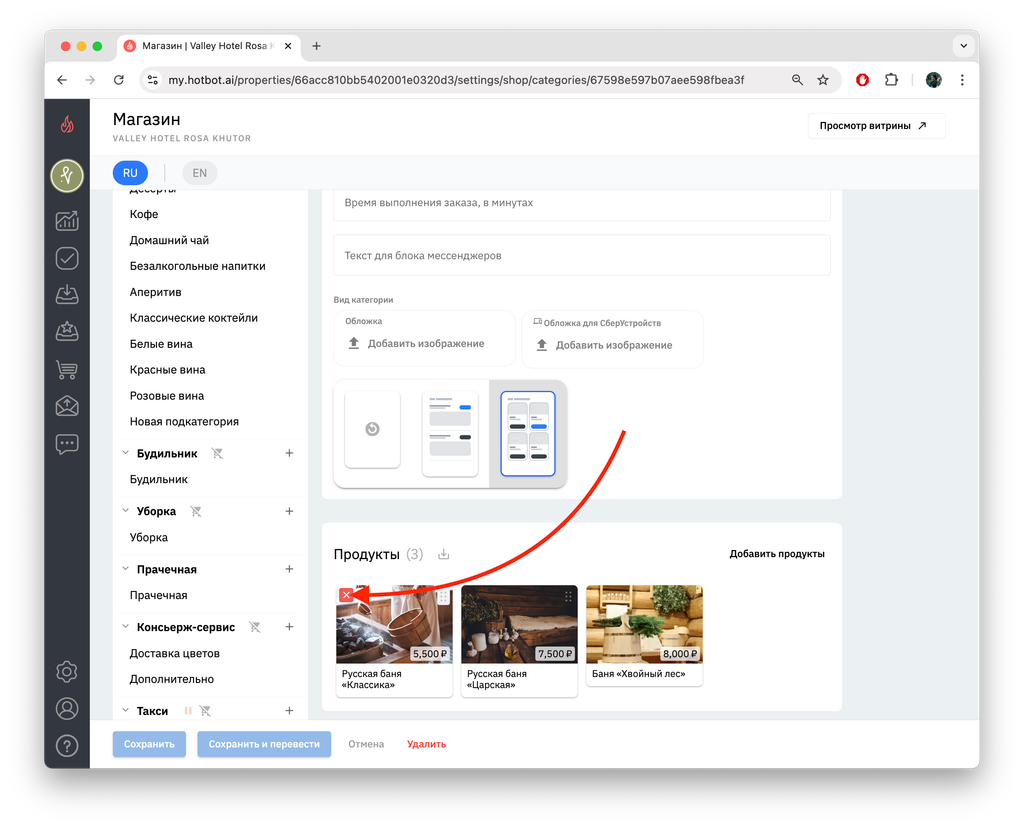Click crossed cart icon next to Такси
1024x827 pixels.
[205, 711]
